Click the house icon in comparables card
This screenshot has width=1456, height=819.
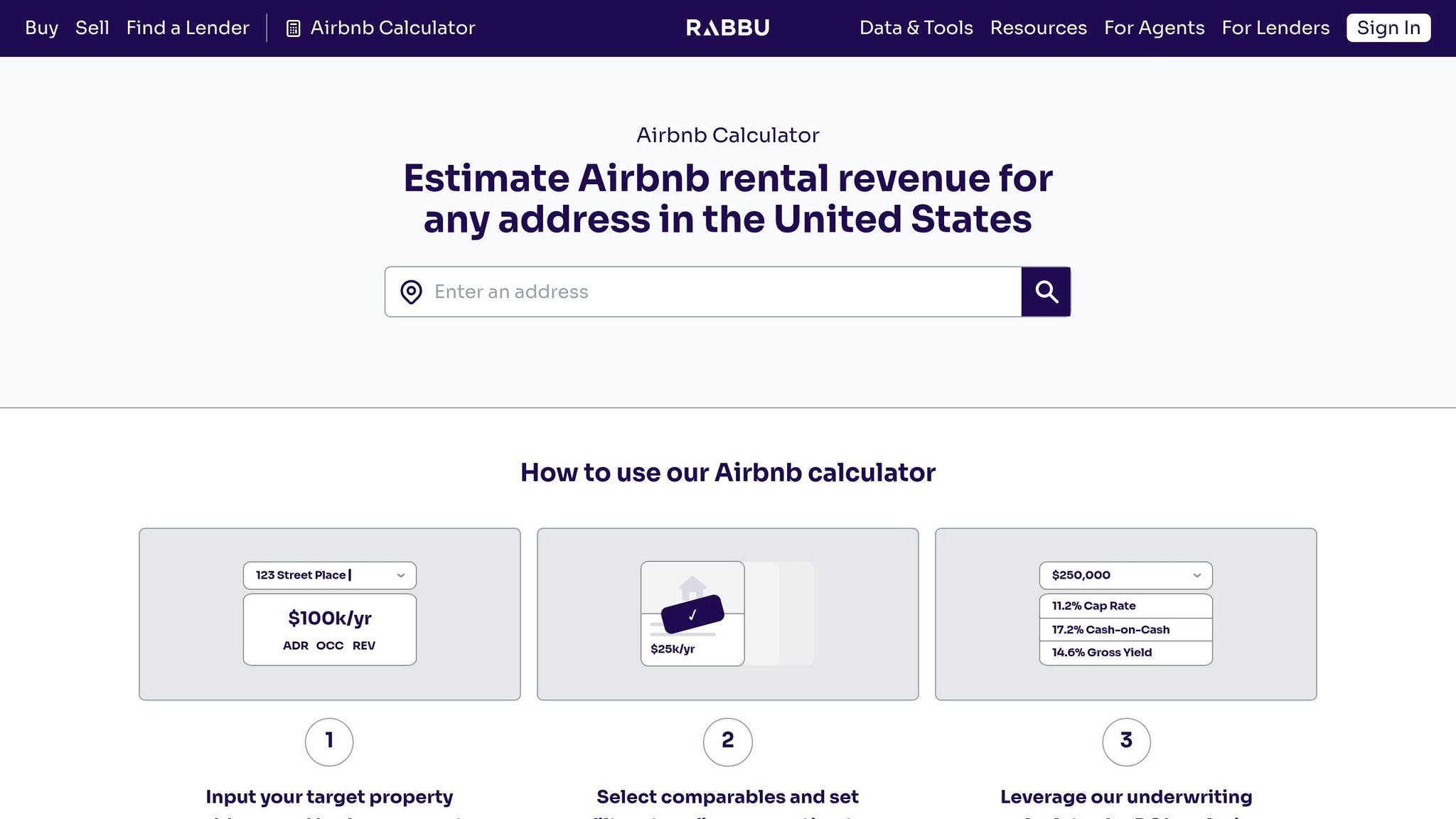692,588
